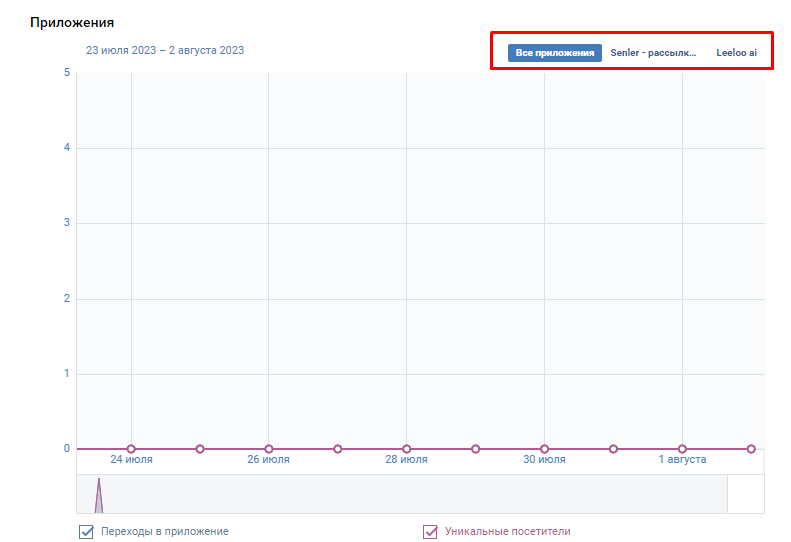Click the data point between 24 and 26 июля
This screenshot has height=542, width=791.
coord(200,449)
